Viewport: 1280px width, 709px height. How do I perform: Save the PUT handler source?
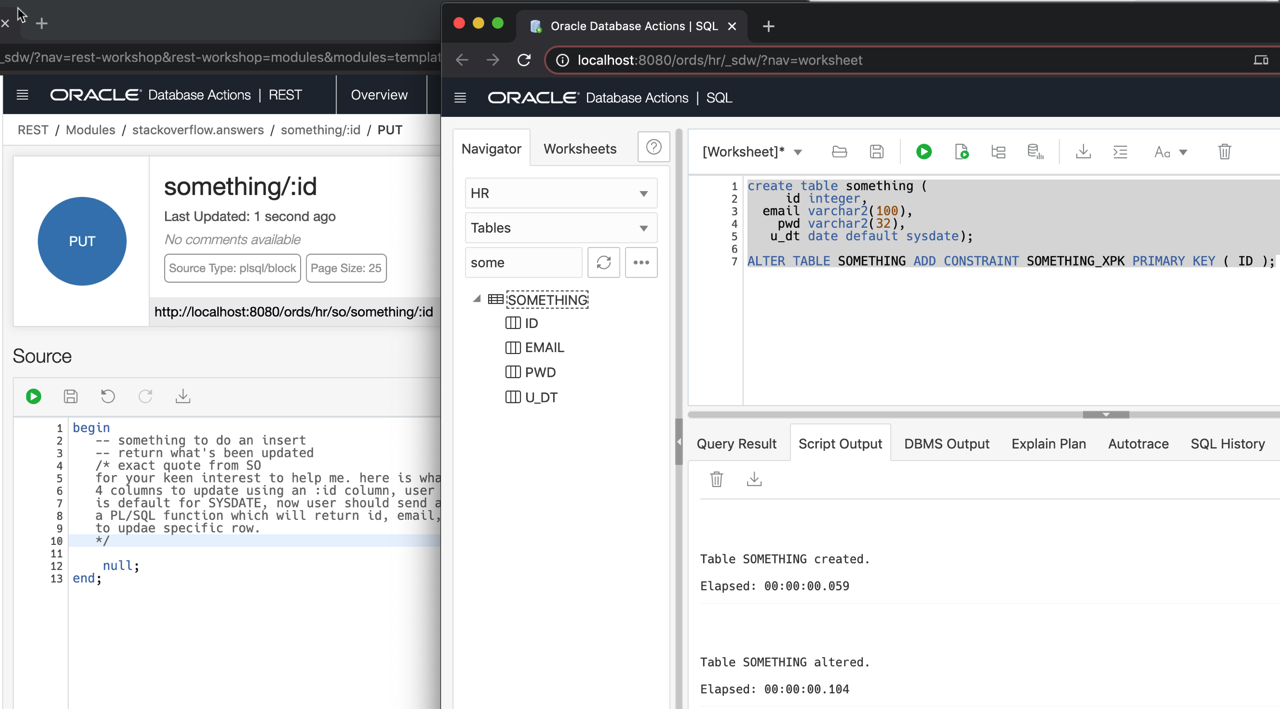70,397
